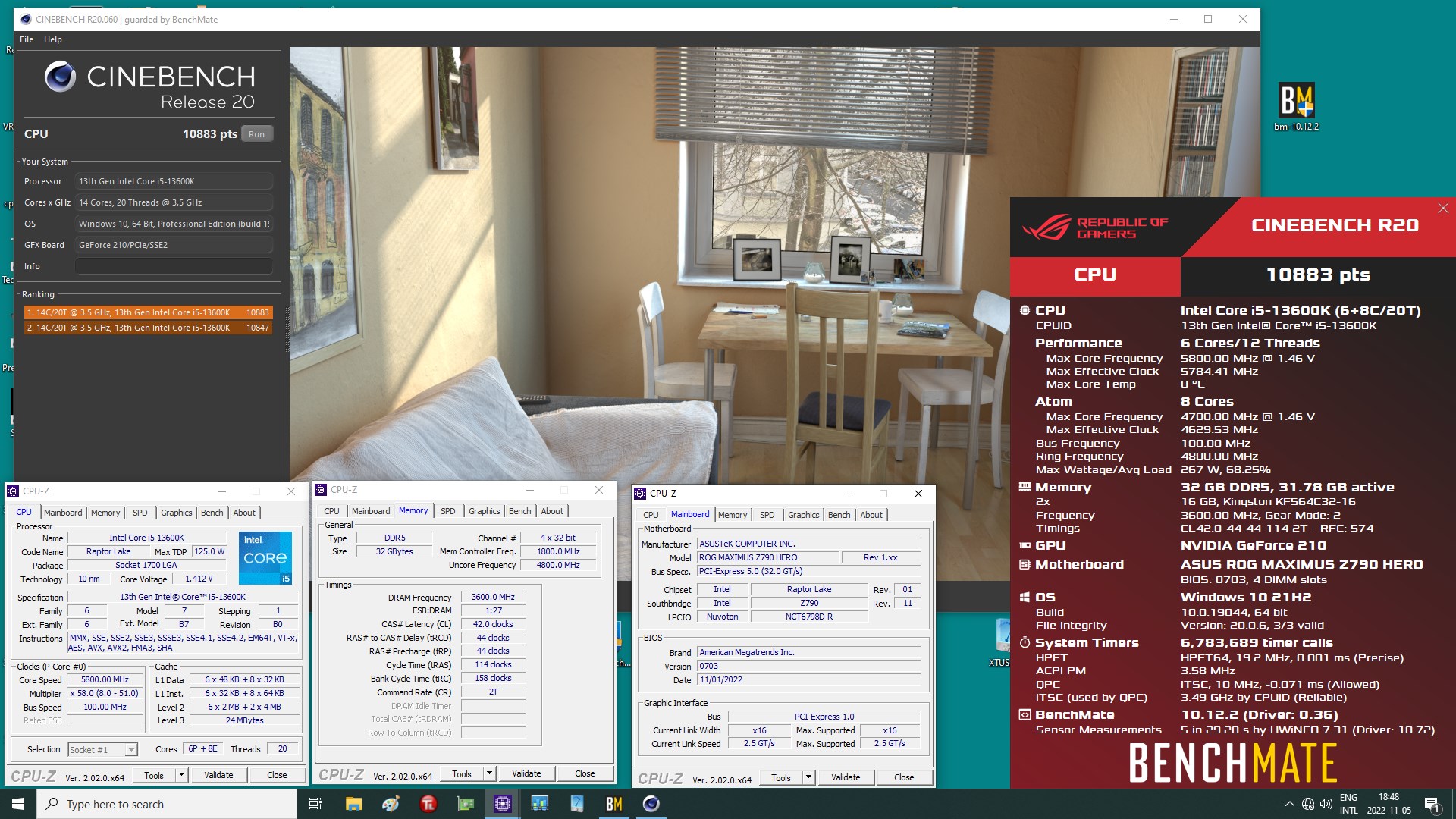Click the Windows OS icon in BenchMate panel
Screen dimensions: 1456x819
[x=1025, y=597]
